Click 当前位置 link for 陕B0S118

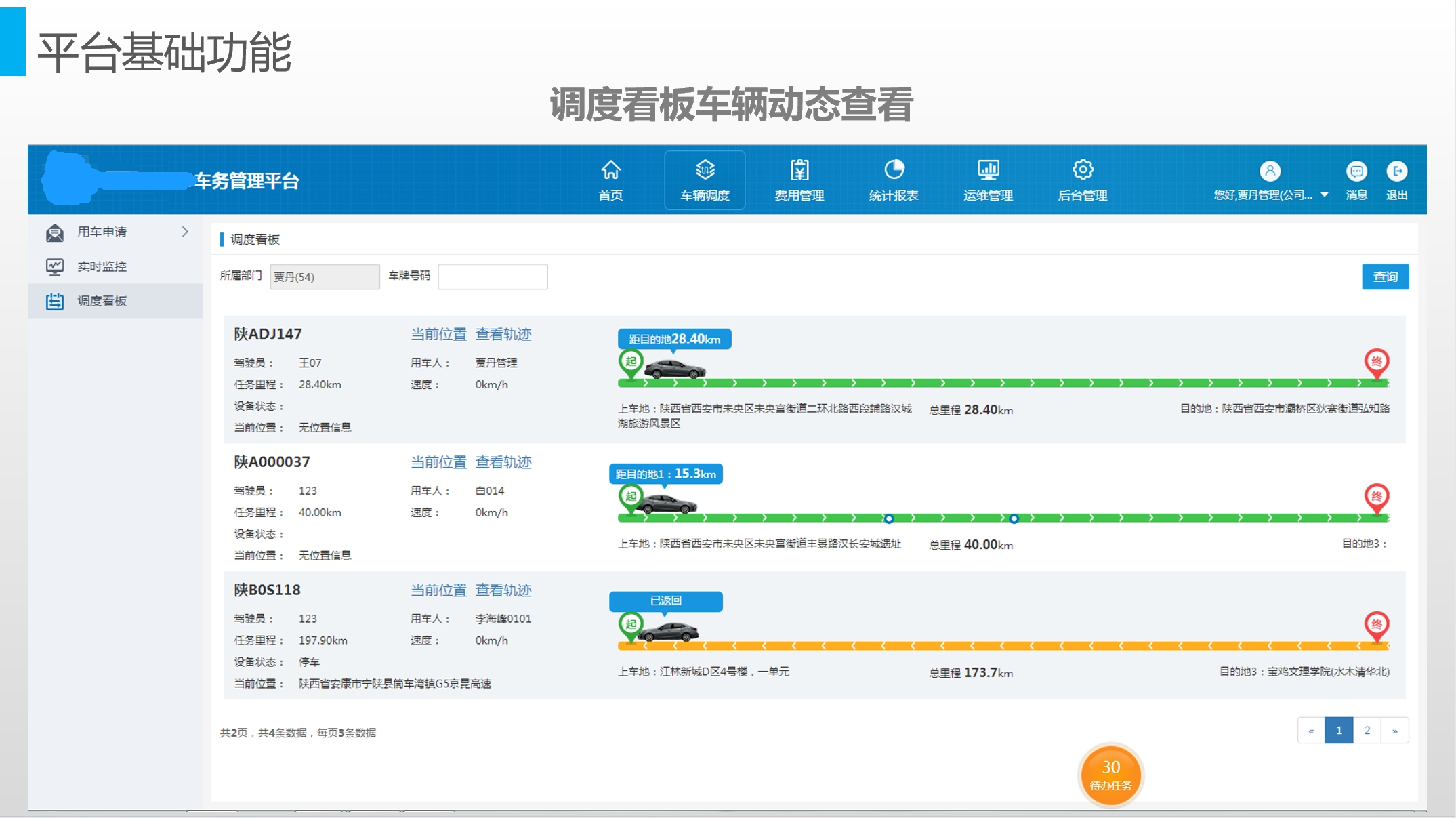(438, 590)
